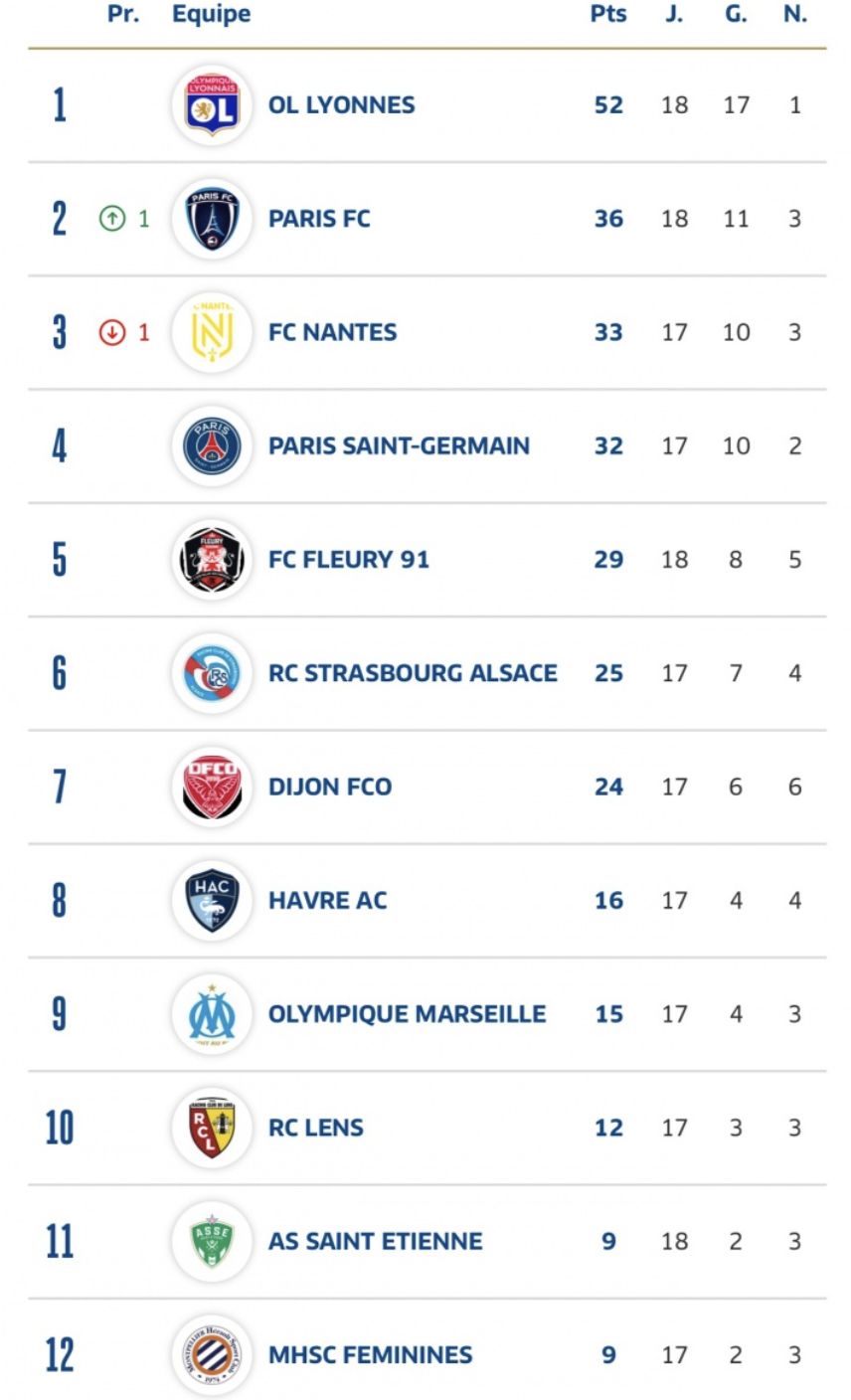
Task: Click the OLYMPIQUE MARSEILLE team name
Action: pos(407,1014)
